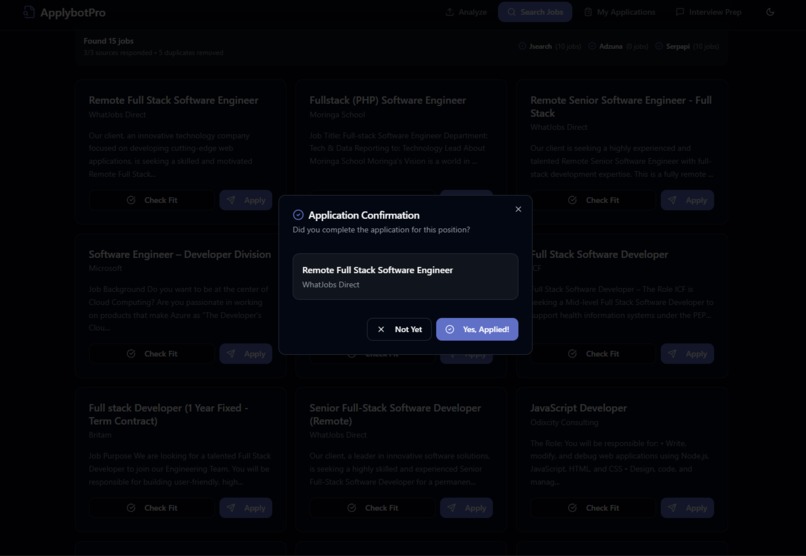Open the Interview Prep tab

(x=708, y=12)
